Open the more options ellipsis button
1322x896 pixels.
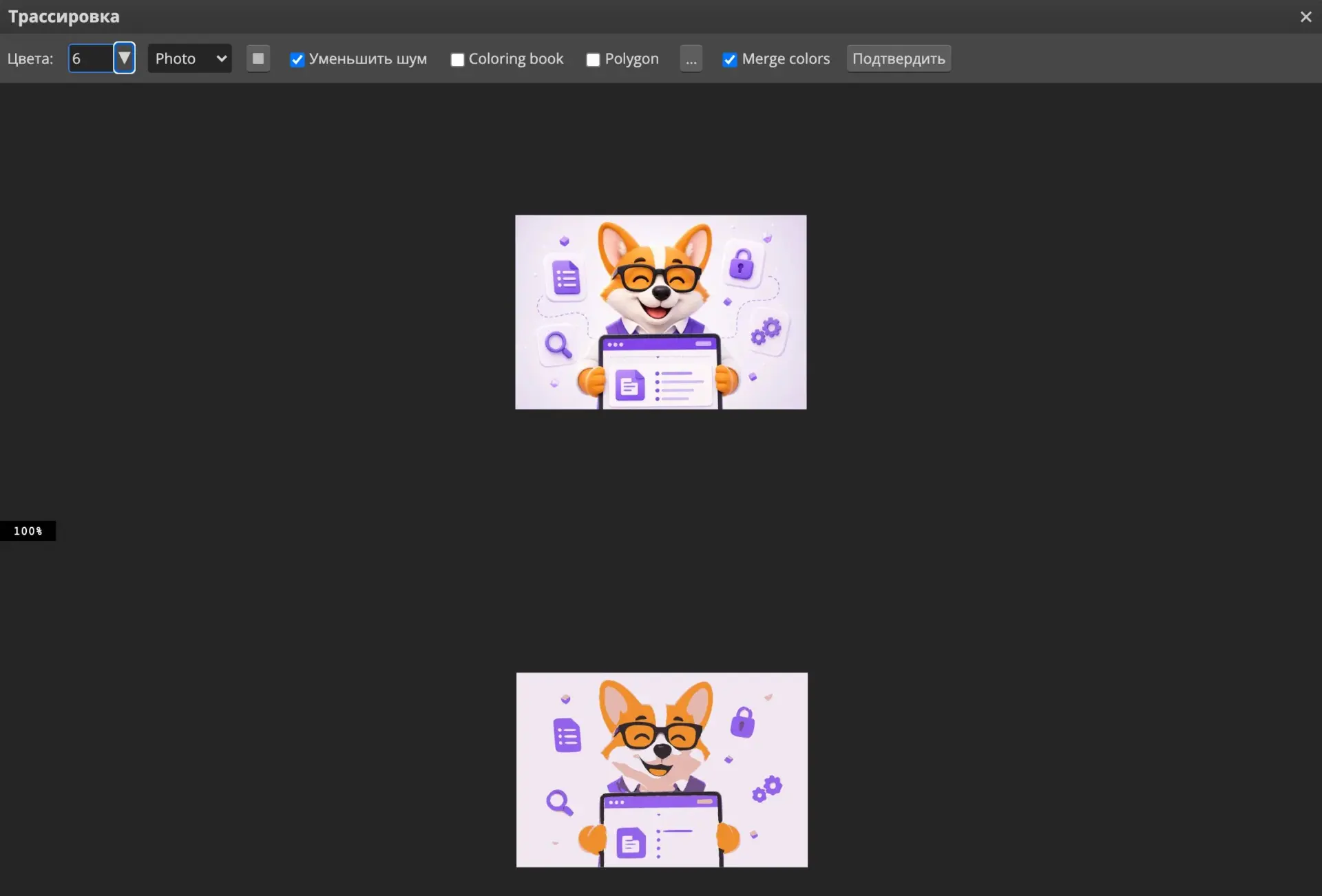[x=691, y=58]
